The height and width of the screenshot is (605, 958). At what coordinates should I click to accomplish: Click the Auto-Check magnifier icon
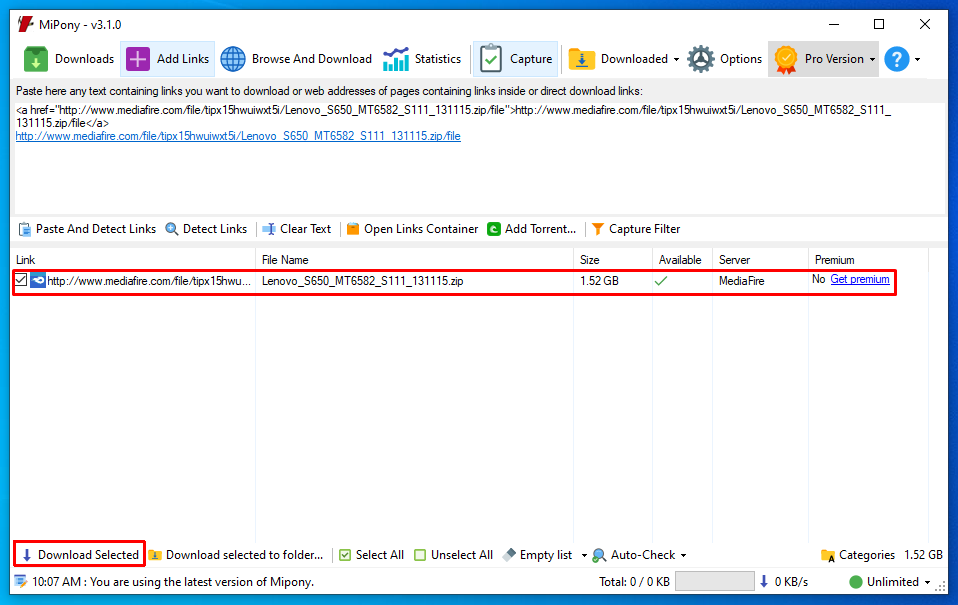[599, 555]
